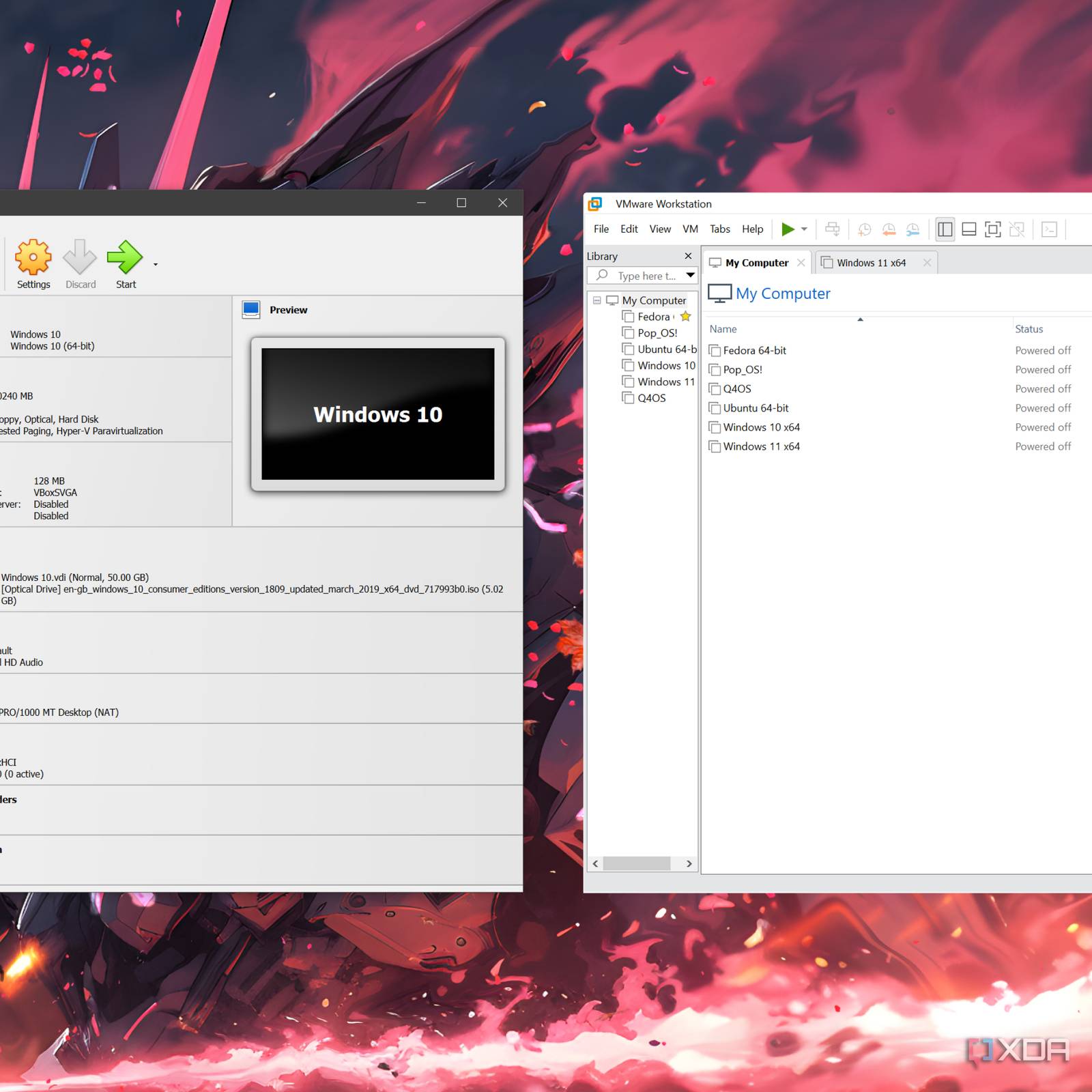Toggle the thumbnail bar view icon
The image size is (1092, 1092).
[968, 229]
